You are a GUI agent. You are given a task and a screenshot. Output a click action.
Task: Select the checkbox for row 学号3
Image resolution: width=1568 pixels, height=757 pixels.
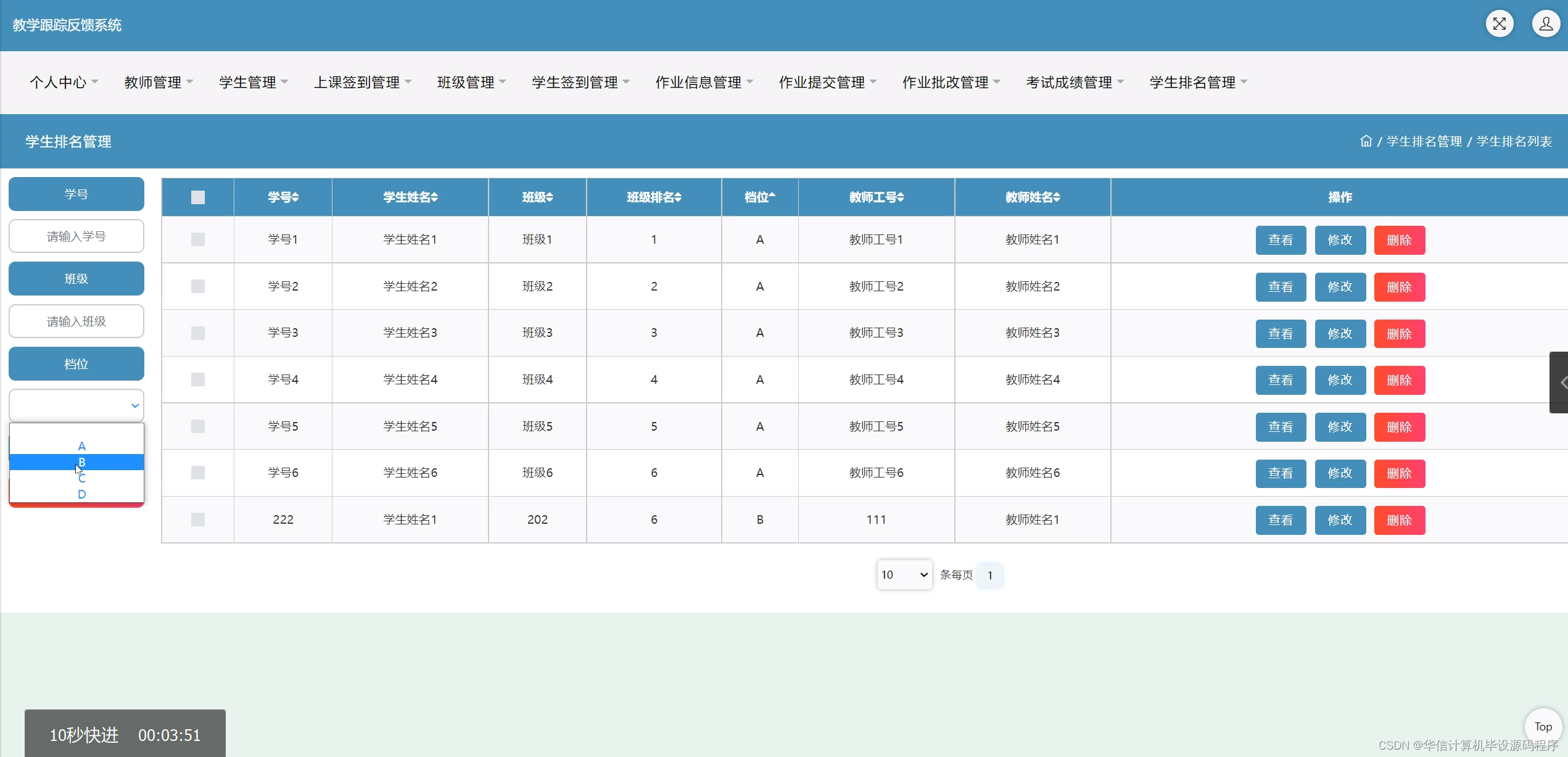point(198,333)
